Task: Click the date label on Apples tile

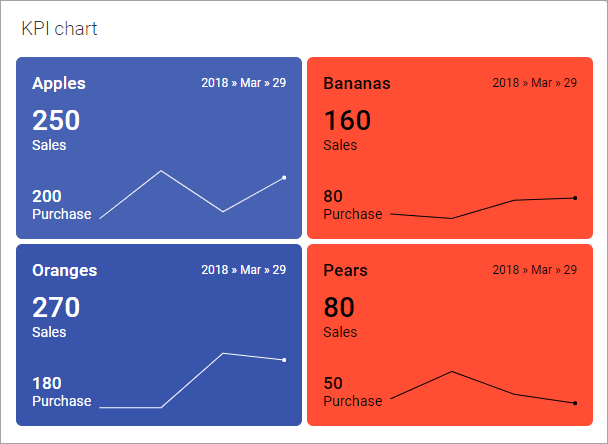Action: (243, 82)
